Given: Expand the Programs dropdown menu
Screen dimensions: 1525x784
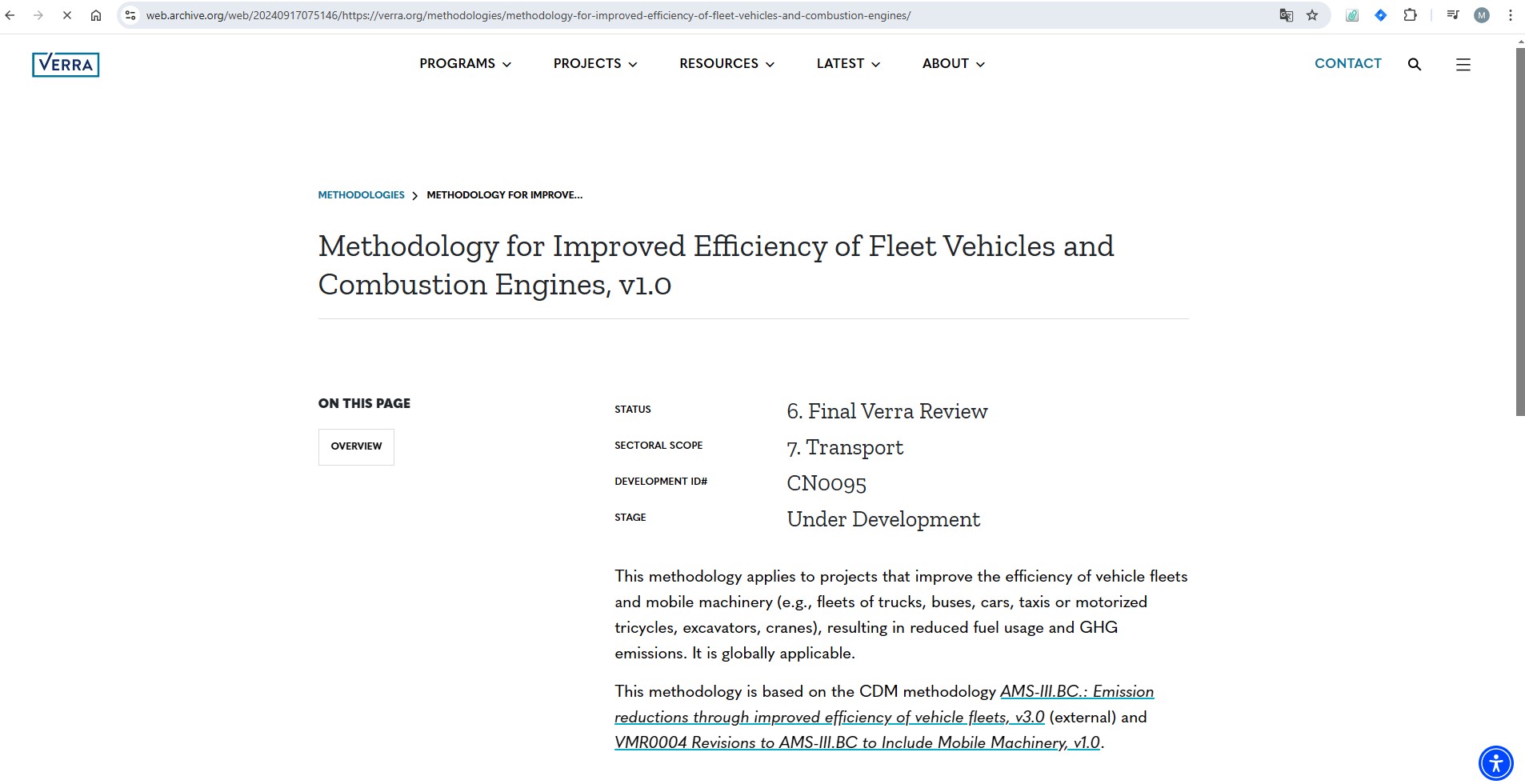Looking at the screenshot, I should tap(465, 64).
